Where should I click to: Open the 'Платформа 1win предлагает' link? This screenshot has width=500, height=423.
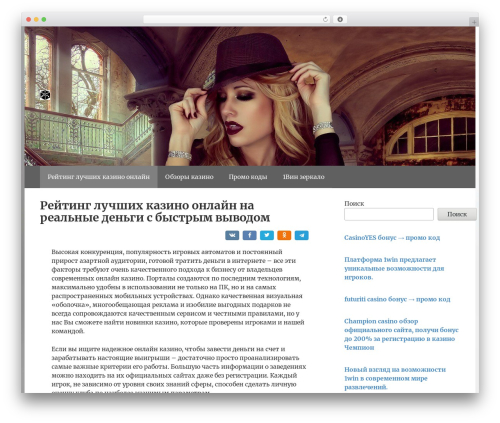394,268
